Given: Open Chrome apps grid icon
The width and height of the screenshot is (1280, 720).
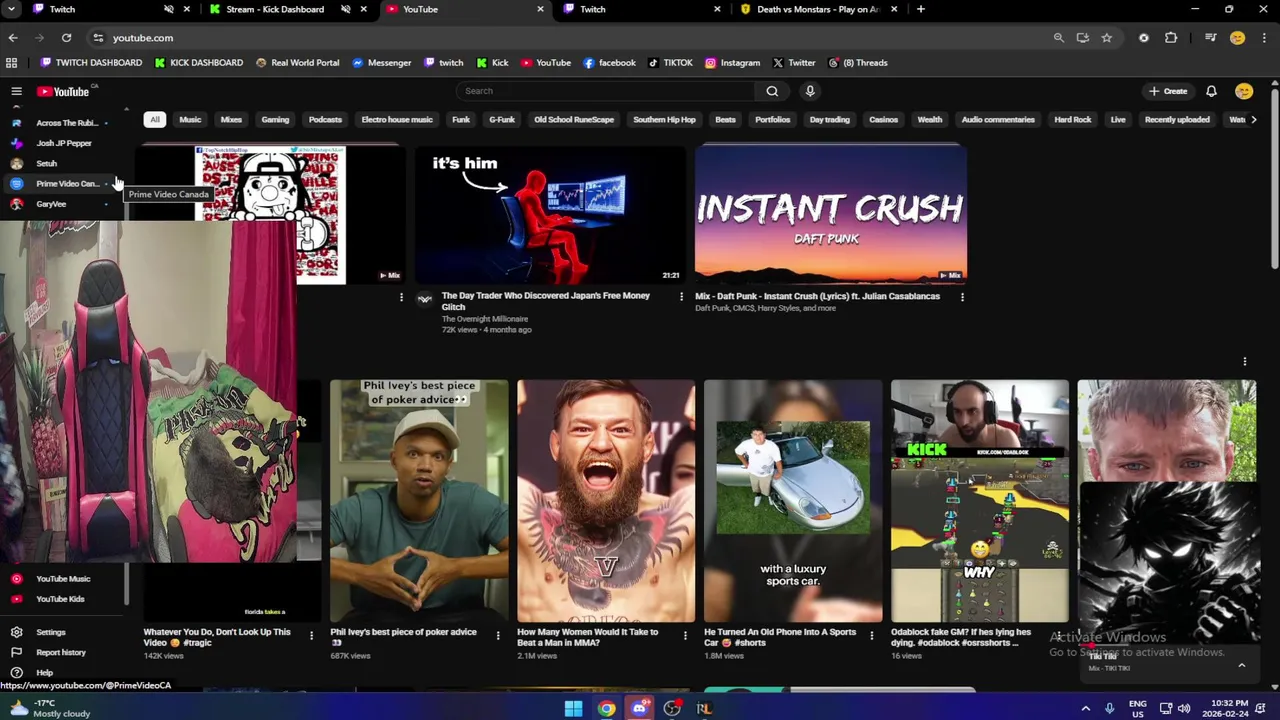Looking at the screenshot, I should tap(11, 63).
